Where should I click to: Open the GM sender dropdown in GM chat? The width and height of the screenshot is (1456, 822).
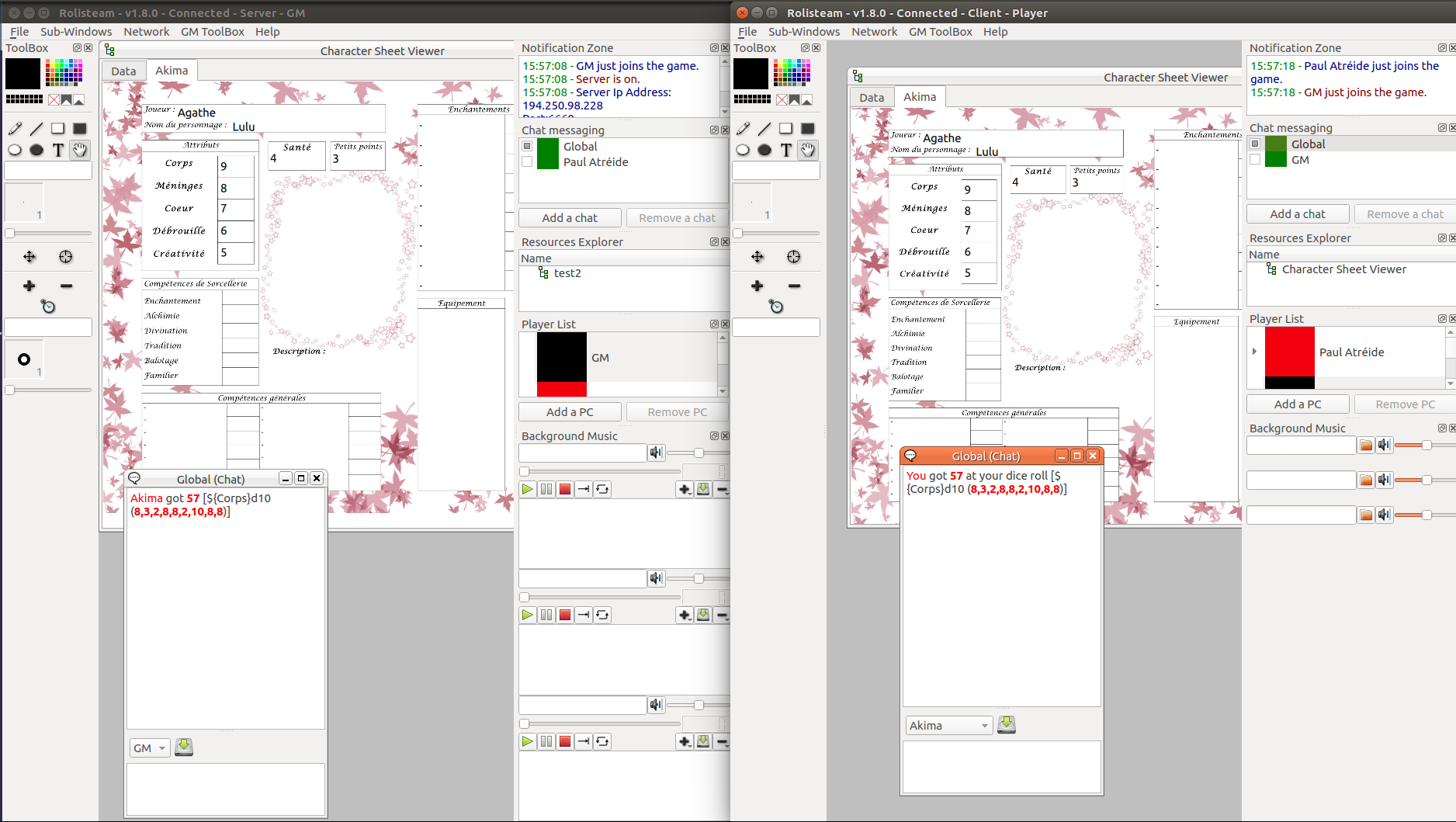click(150, 748)
